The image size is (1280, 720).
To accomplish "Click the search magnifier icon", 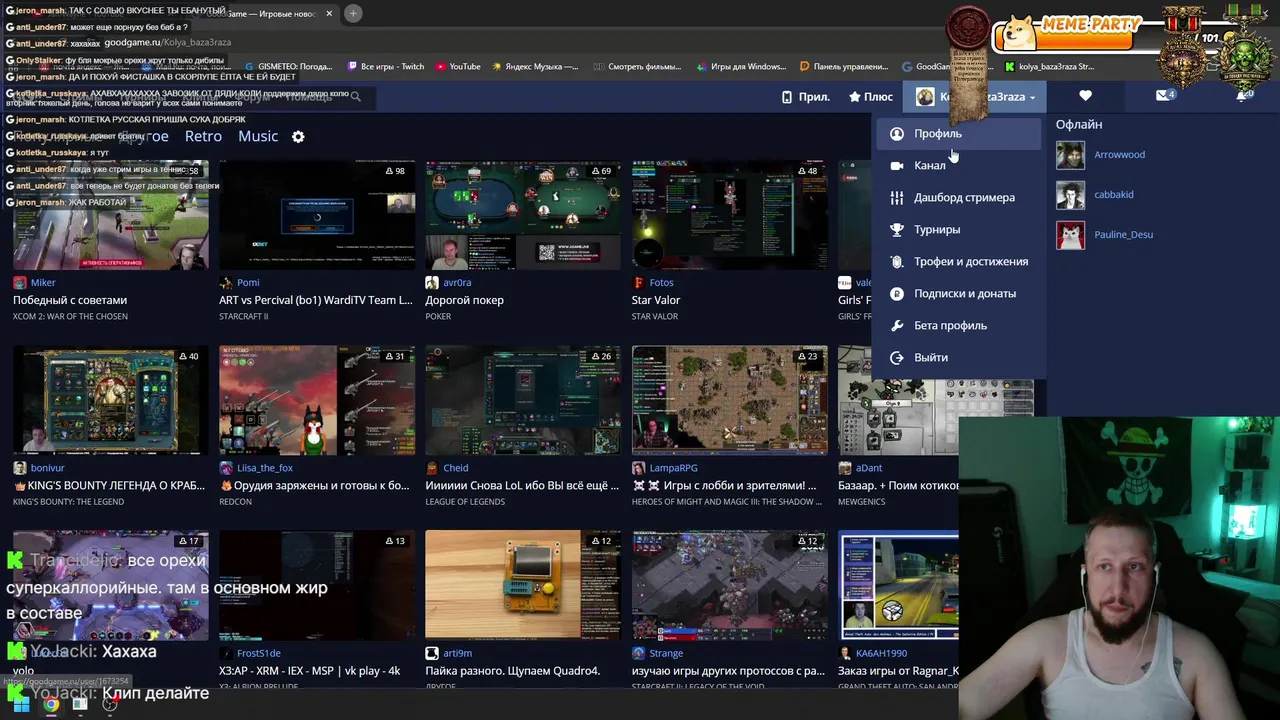I will [x=355, y=97].
